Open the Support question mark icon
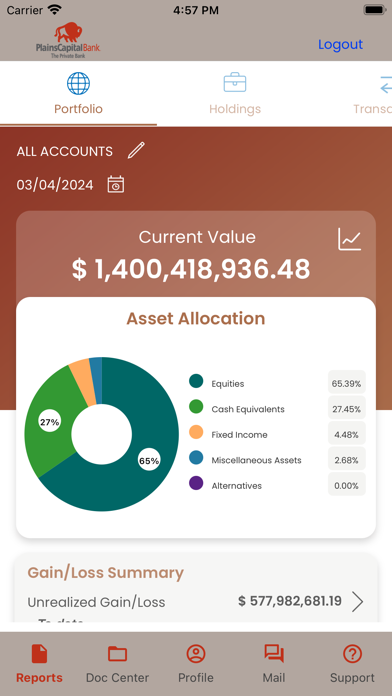 click(352, 654)
